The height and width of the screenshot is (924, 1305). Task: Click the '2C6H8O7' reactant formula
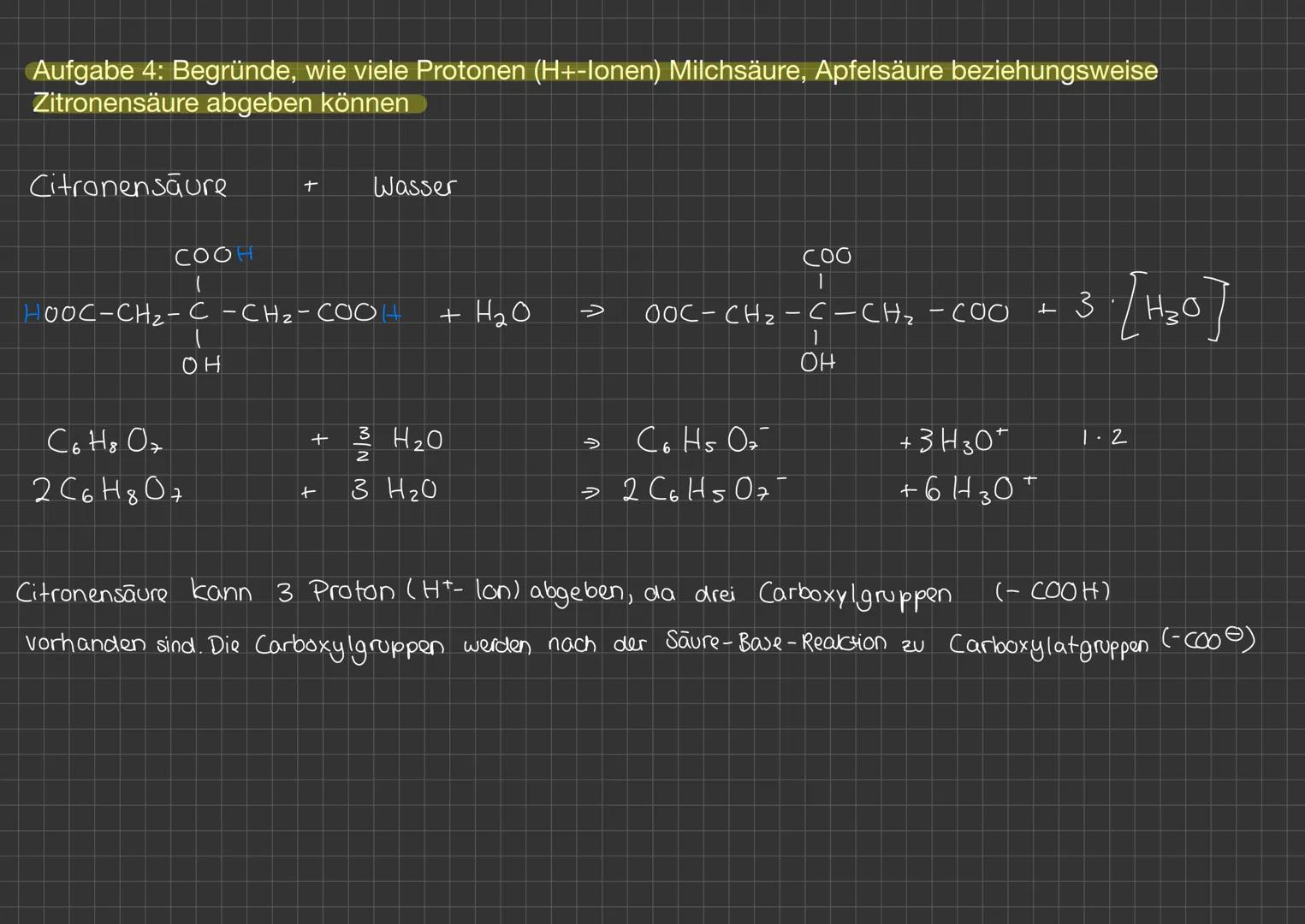(108, 490)
